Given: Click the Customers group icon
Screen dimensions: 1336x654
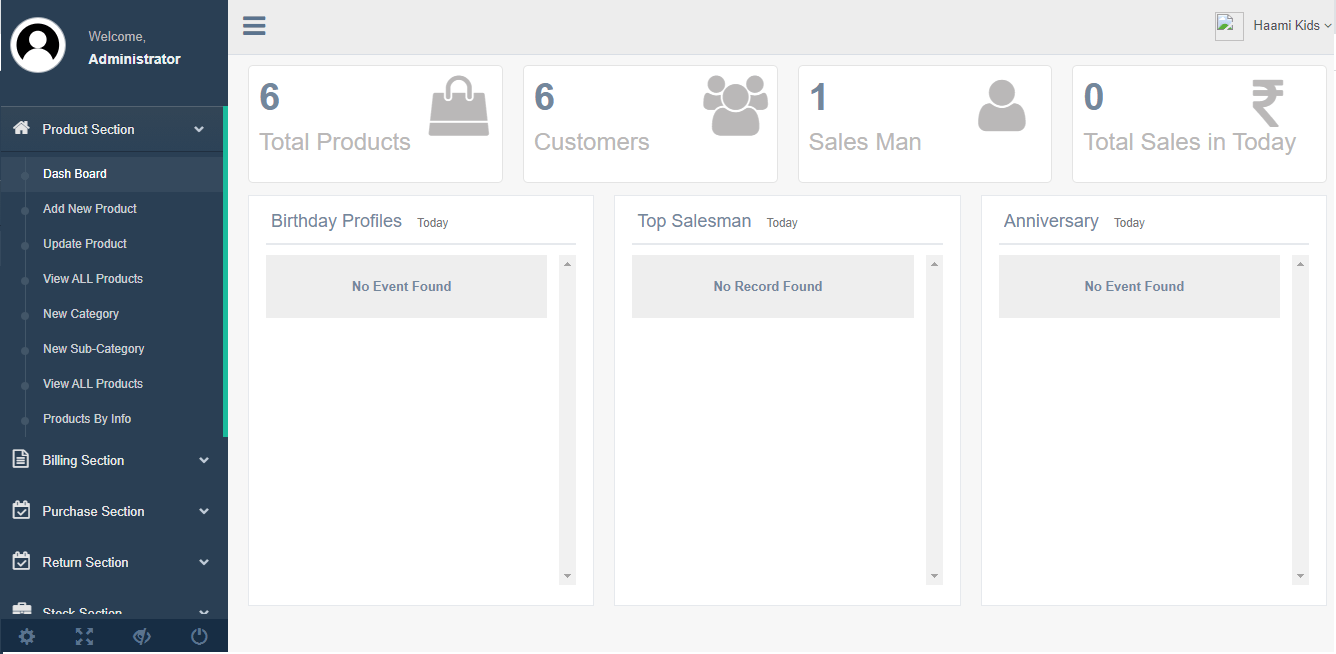Looking at the screenshot, I should coord(735,105).
